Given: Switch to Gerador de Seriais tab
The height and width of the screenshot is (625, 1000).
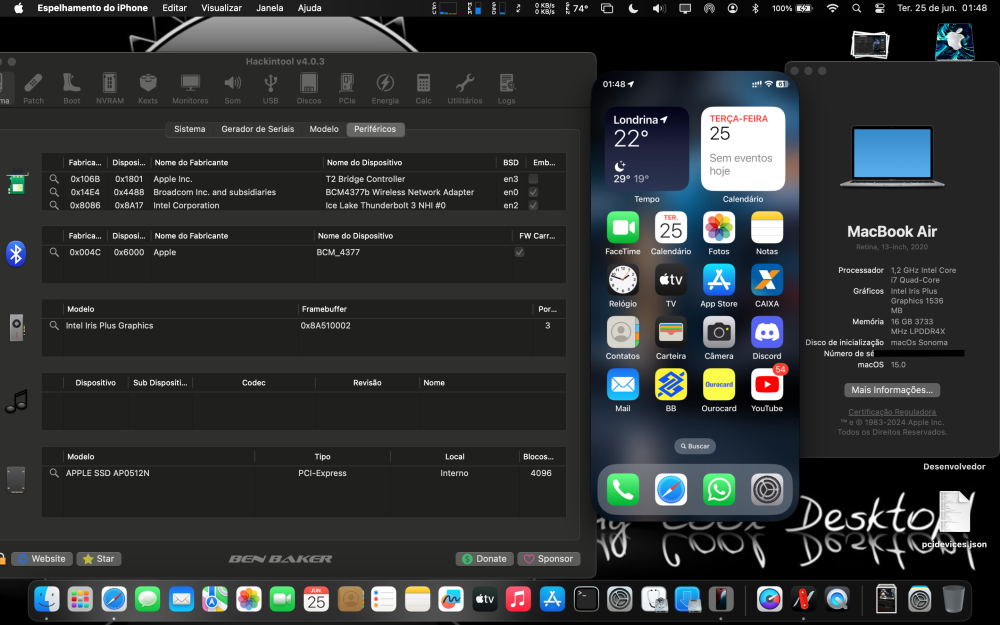Looking at the screenshot, I should click(258, 129).
